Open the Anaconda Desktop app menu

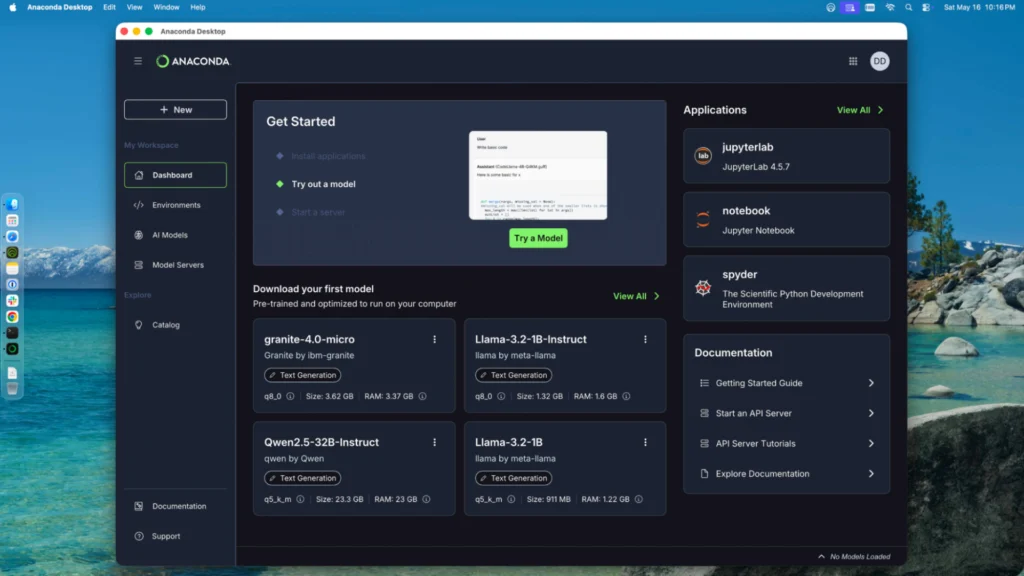point(59,7)
